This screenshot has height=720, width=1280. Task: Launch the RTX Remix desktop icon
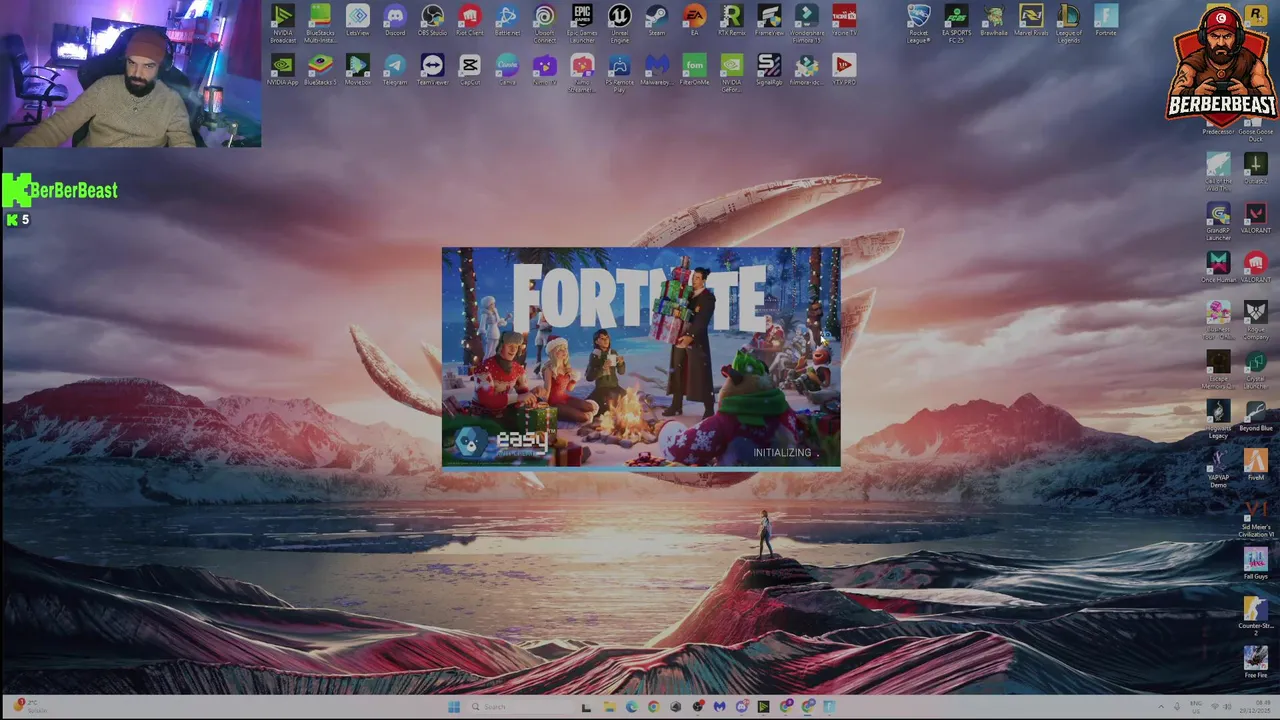pyautogui.click(x=732, y=21)
